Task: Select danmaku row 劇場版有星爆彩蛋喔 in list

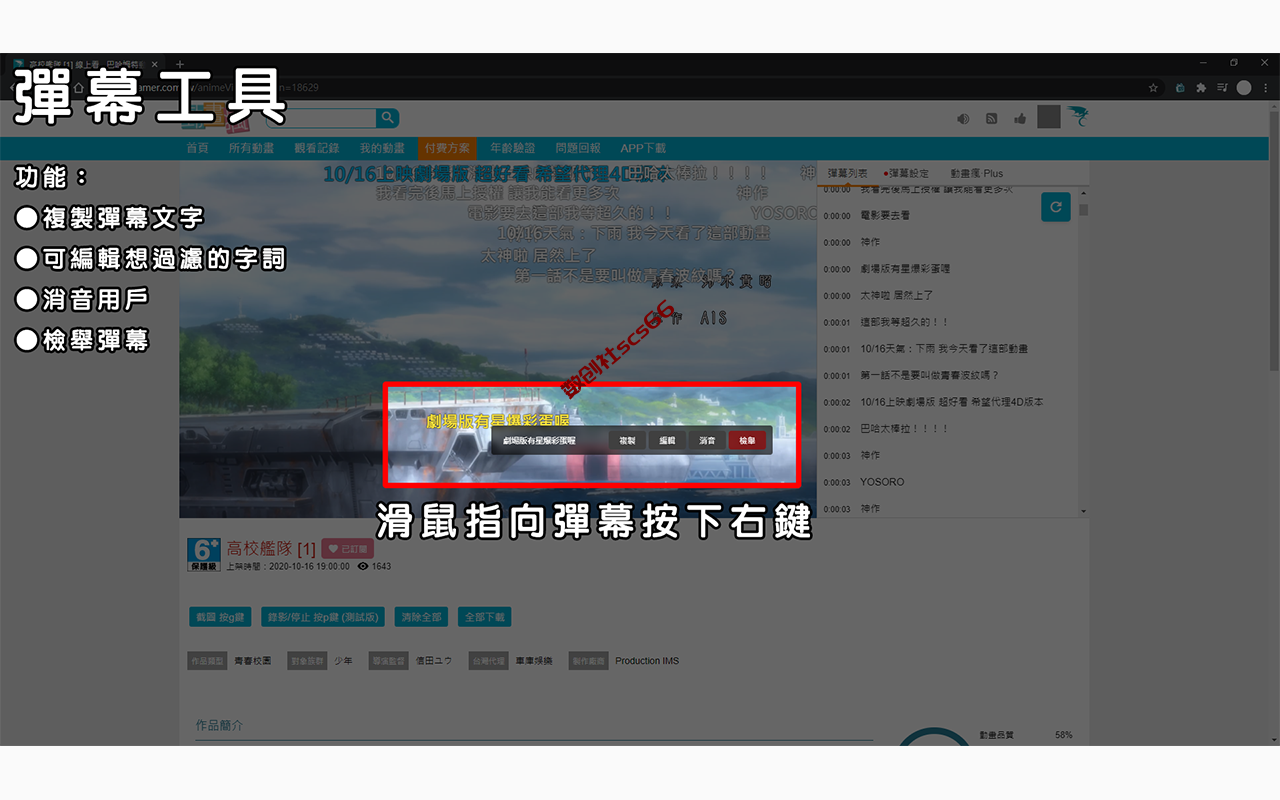Action: [949, 269]
